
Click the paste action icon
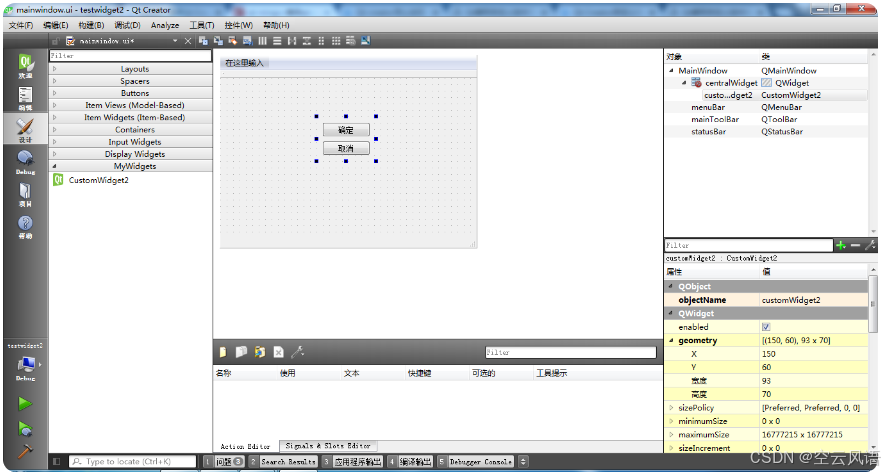(x=260, y=352)
